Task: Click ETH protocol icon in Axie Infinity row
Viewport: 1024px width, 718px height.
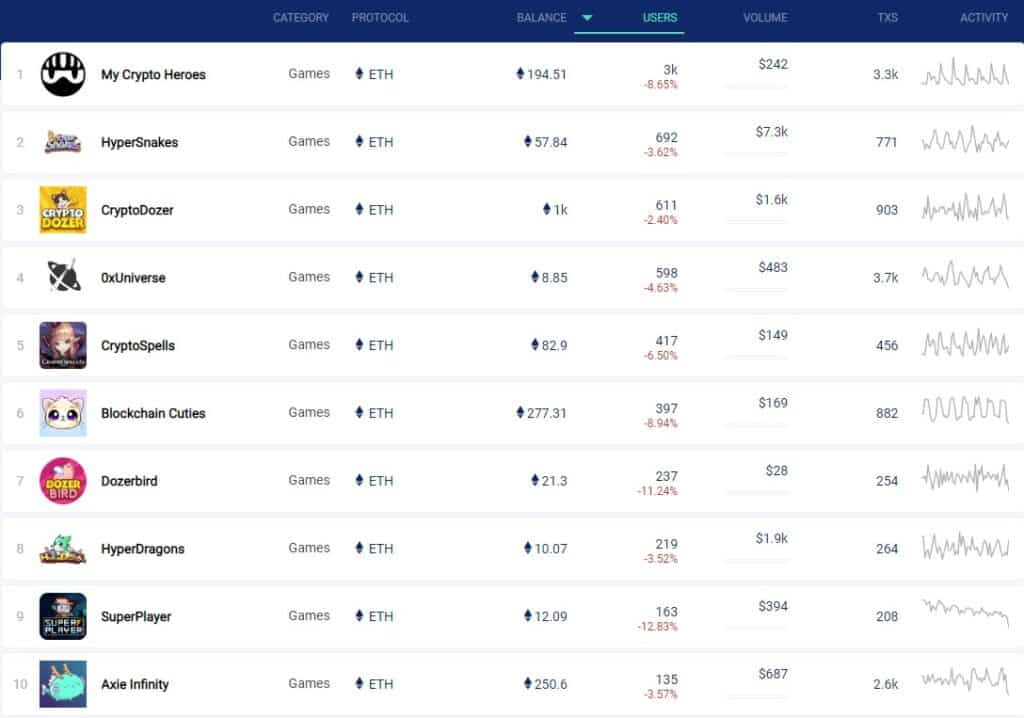Action: pyautogui.click(x=359, y=683)
